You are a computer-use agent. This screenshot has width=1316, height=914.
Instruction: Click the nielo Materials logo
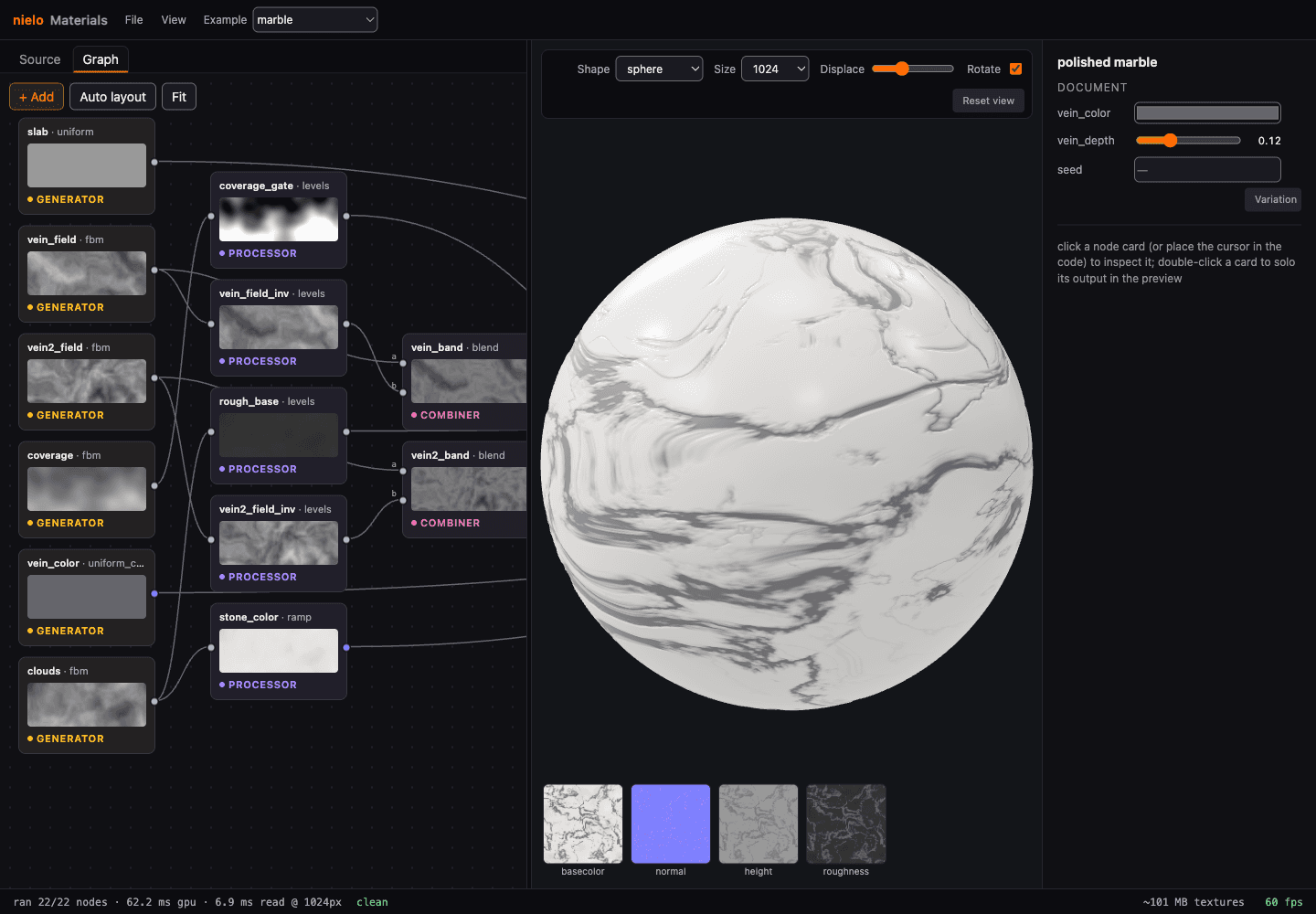[x=60, y=19]
